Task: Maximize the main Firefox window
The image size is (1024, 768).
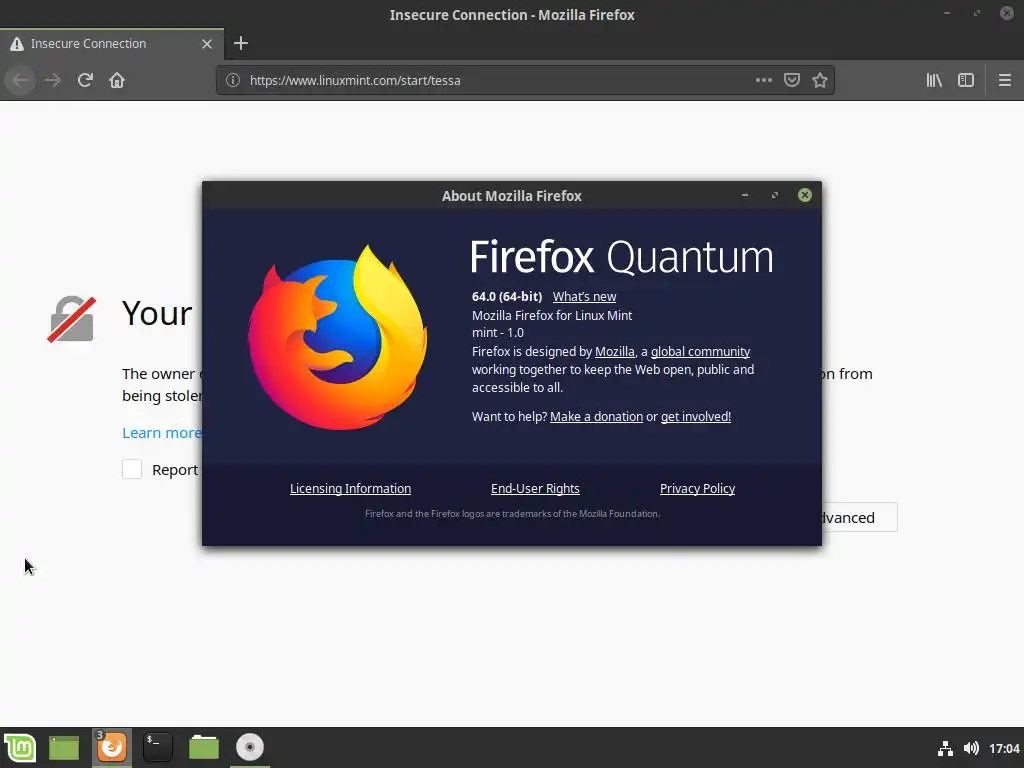Action: click(976, 13)
